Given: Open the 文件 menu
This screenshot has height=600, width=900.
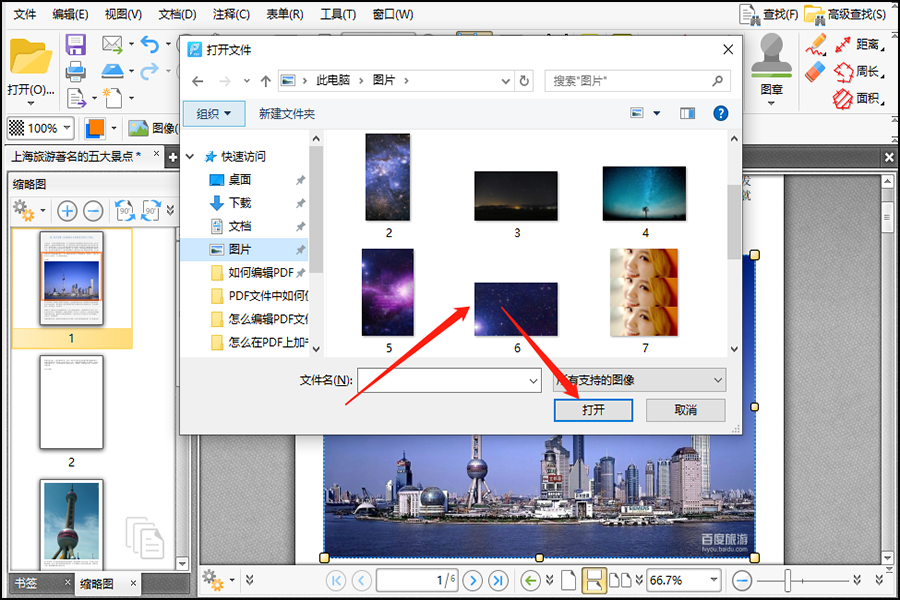Looking at the screenshot, I should click(x=25, y=14).
